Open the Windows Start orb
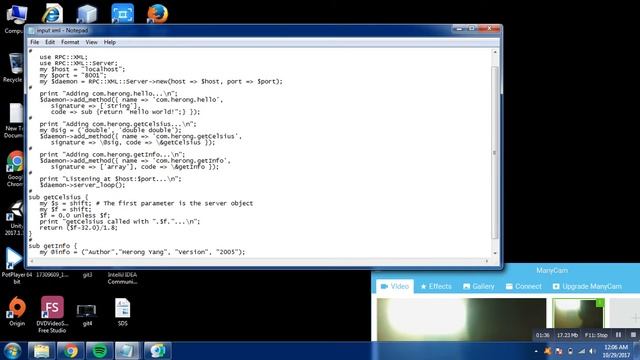Screen dimensions: 640x360 point(12,351)
